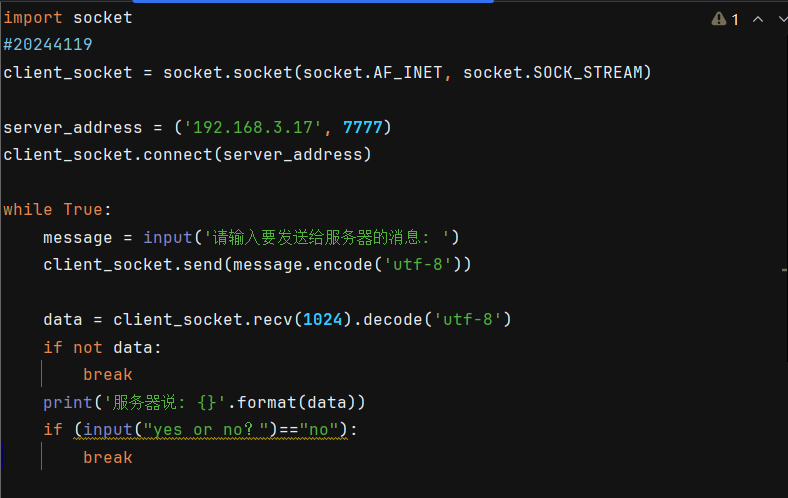Screen dimensions: 788x498
Task: Click the comment #20244119
Action: click(48, 45)
